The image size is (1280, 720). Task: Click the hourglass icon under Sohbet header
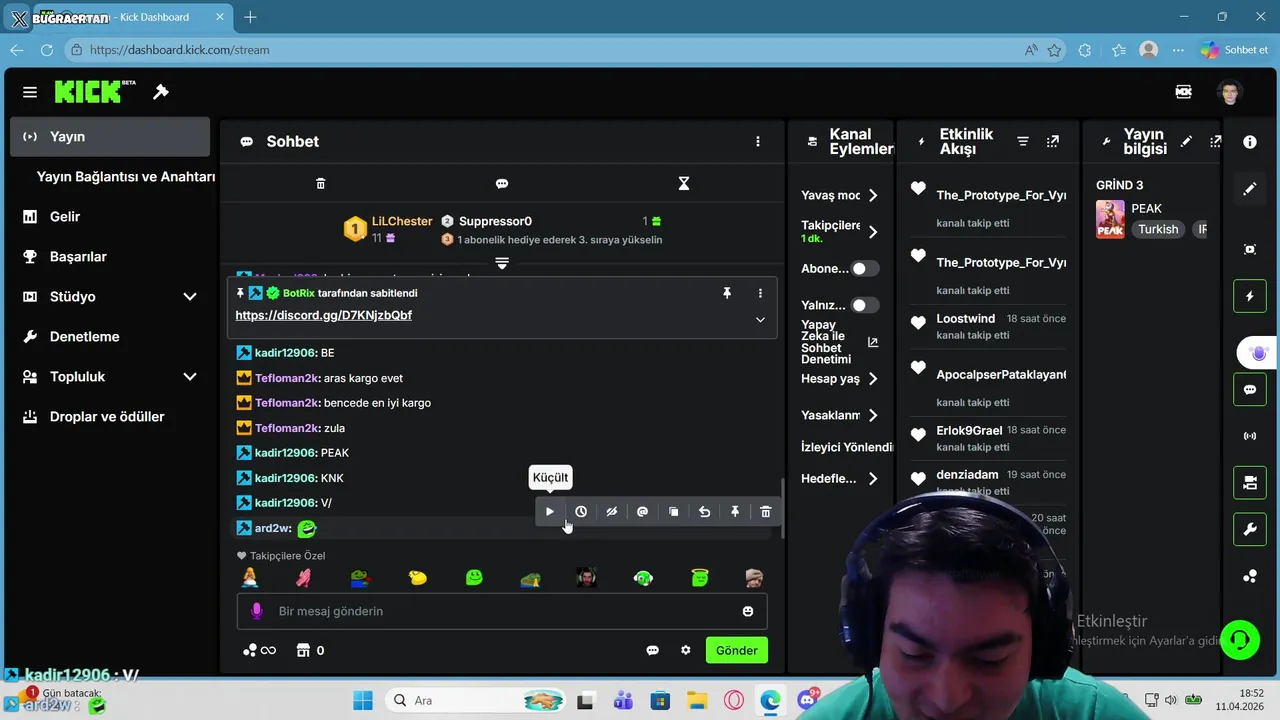point(684,184)
